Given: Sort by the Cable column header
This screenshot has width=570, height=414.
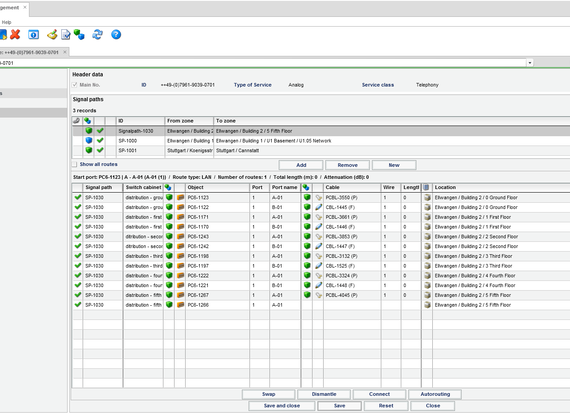Looking at the screenshot, I should (352, 187).
